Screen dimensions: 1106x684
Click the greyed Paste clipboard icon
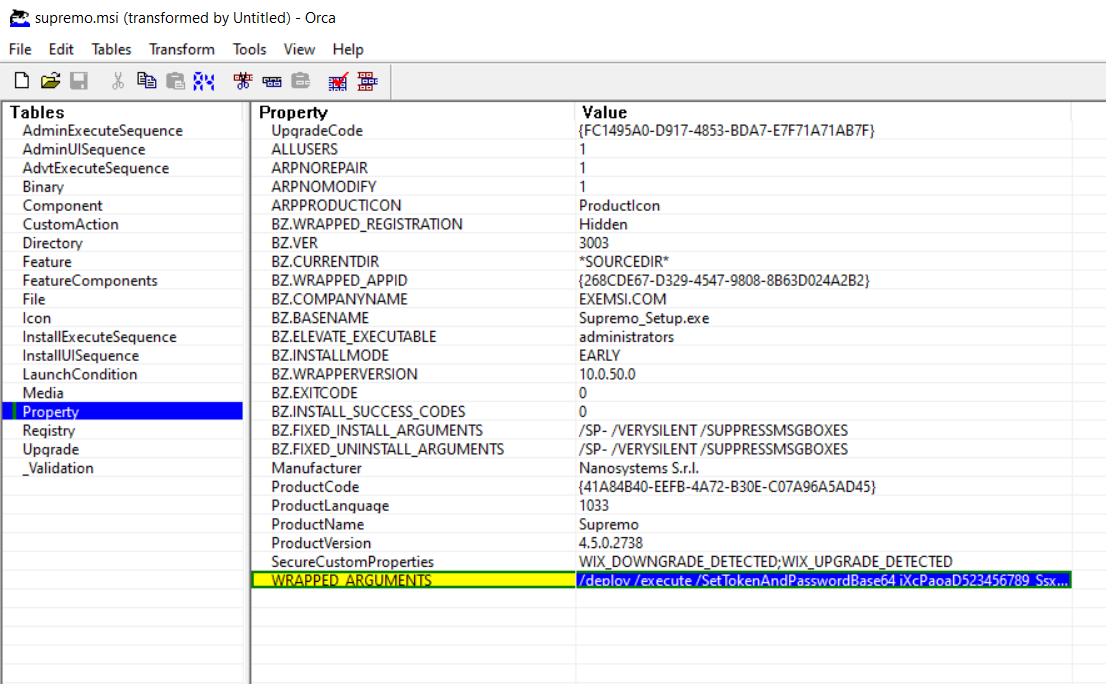175,81
